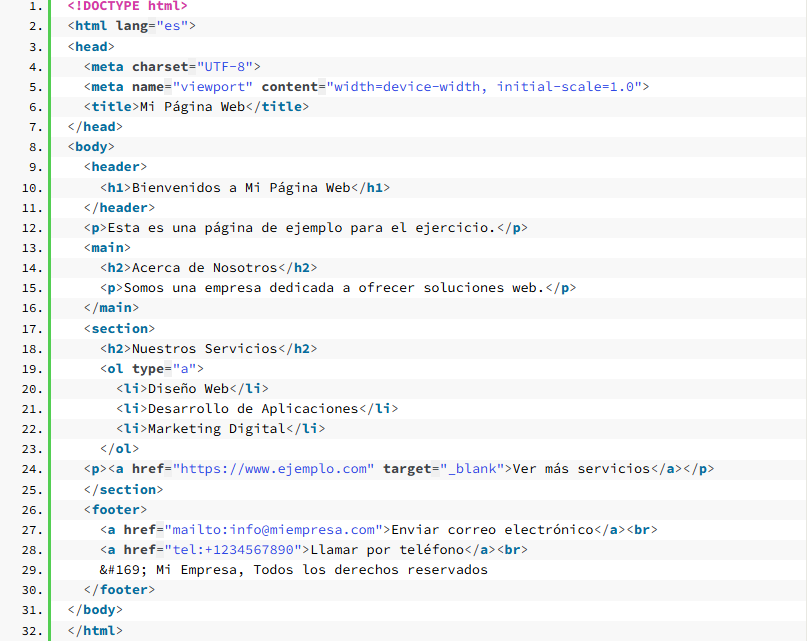Click the tel:+1234567890 href value

pos(228,550)
